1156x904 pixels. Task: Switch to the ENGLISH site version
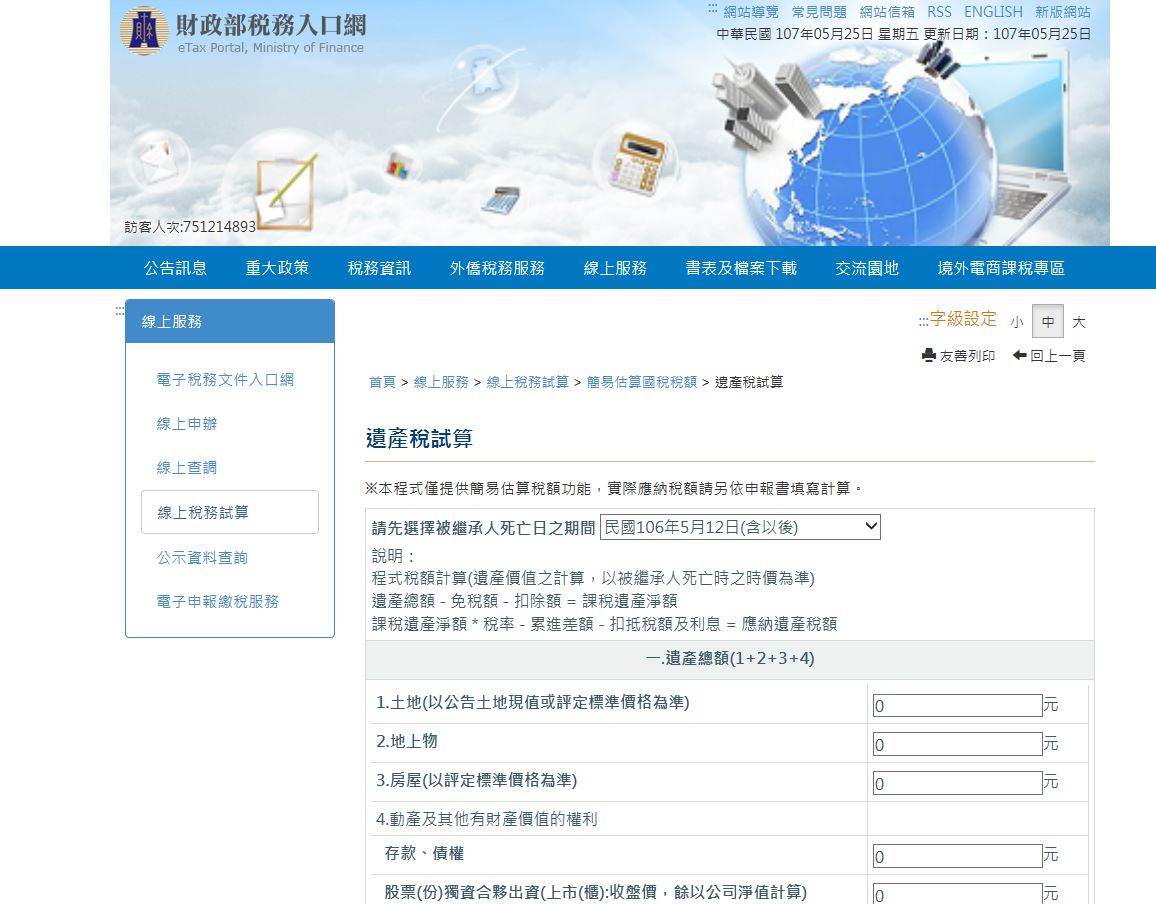tap(993, 12)
